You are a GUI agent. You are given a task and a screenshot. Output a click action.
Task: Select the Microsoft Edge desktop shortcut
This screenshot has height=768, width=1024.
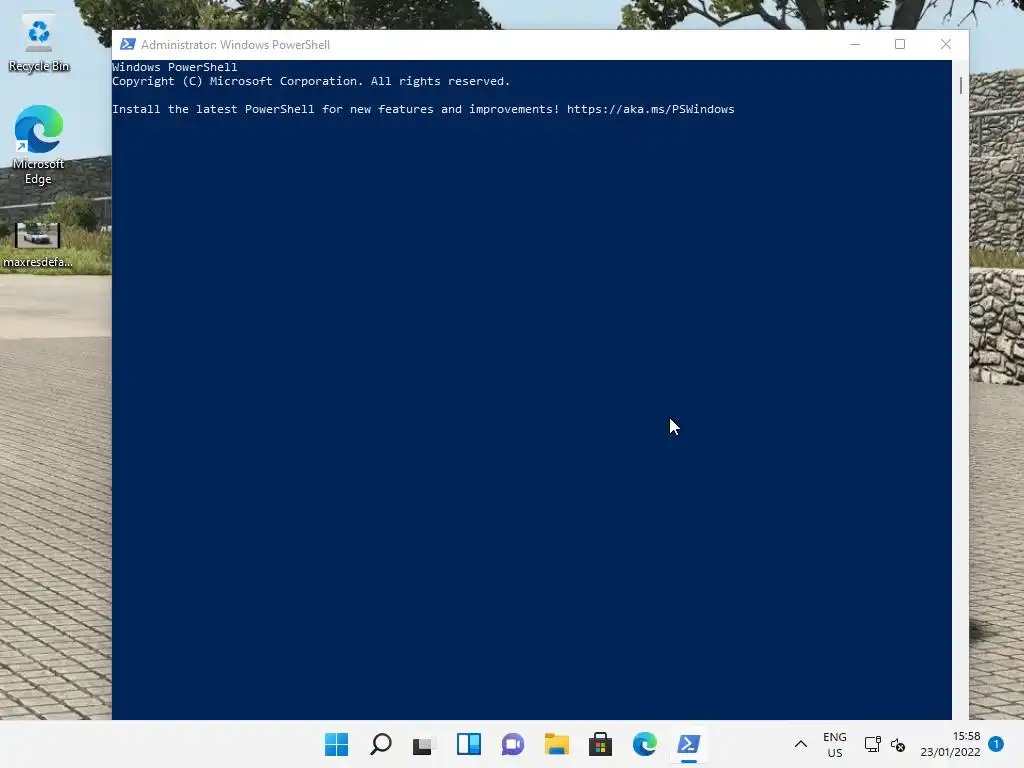point(39,145)
